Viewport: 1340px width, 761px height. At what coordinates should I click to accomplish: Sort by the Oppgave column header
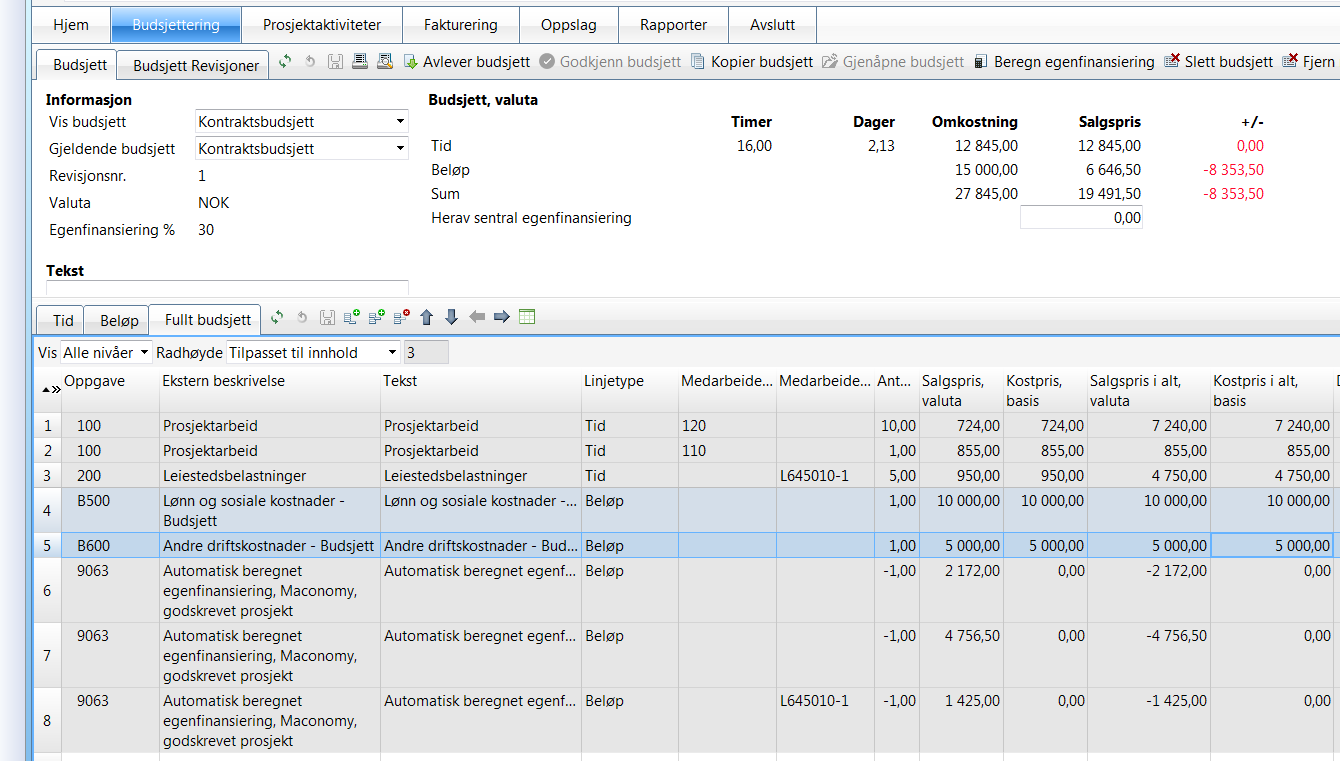110,390
